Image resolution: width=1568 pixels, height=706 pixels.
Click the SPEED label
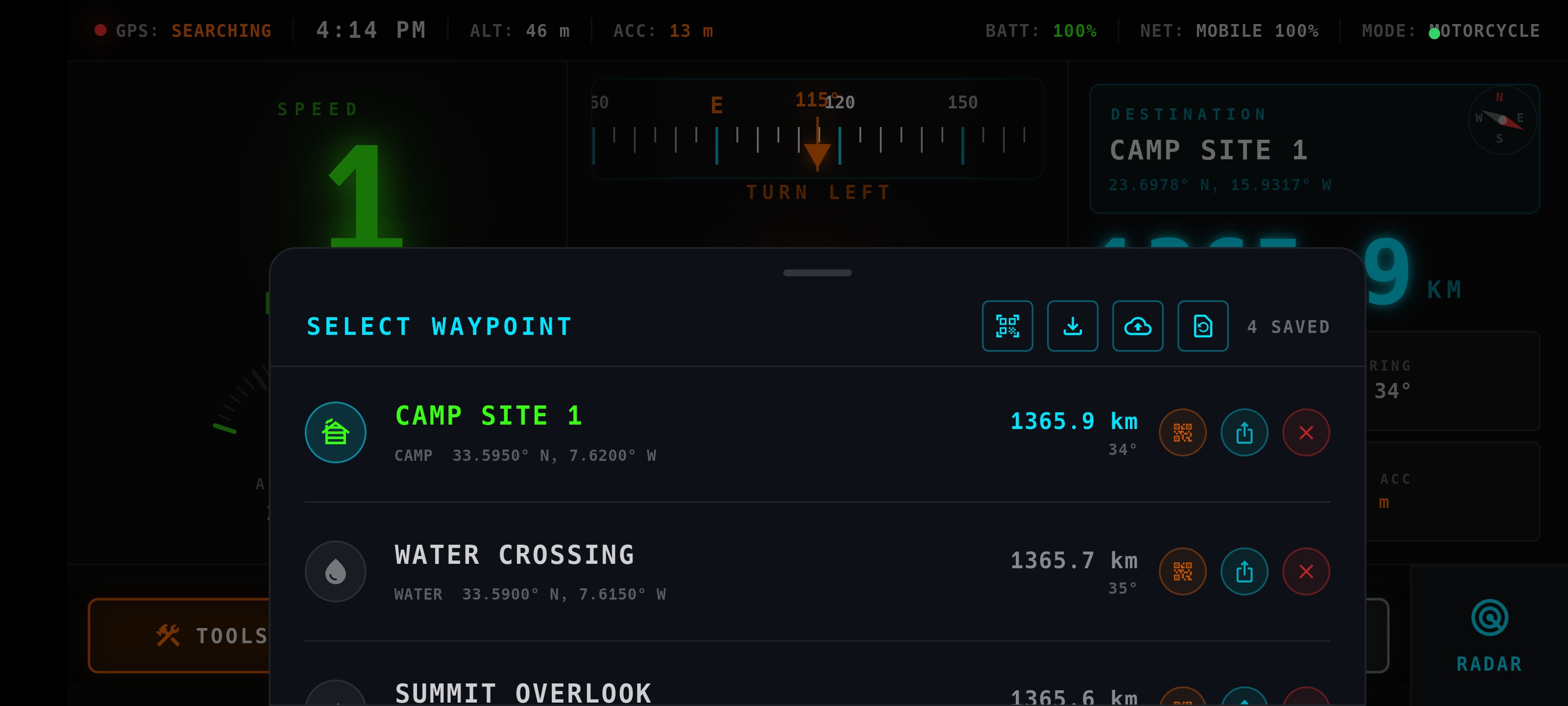[x=318, y=109]
